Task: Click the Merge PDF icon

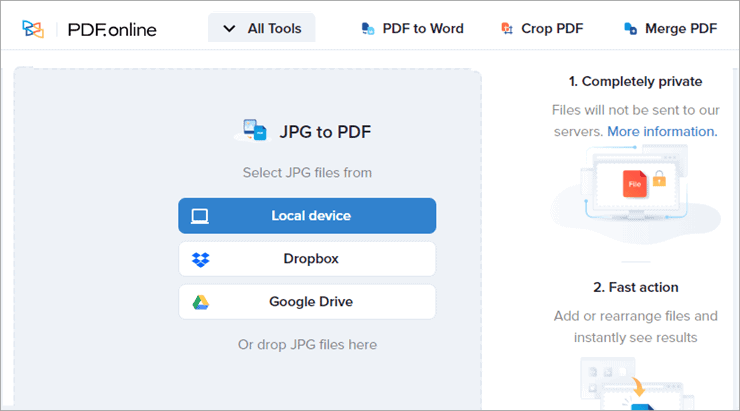Action: (x=631, y=29)
